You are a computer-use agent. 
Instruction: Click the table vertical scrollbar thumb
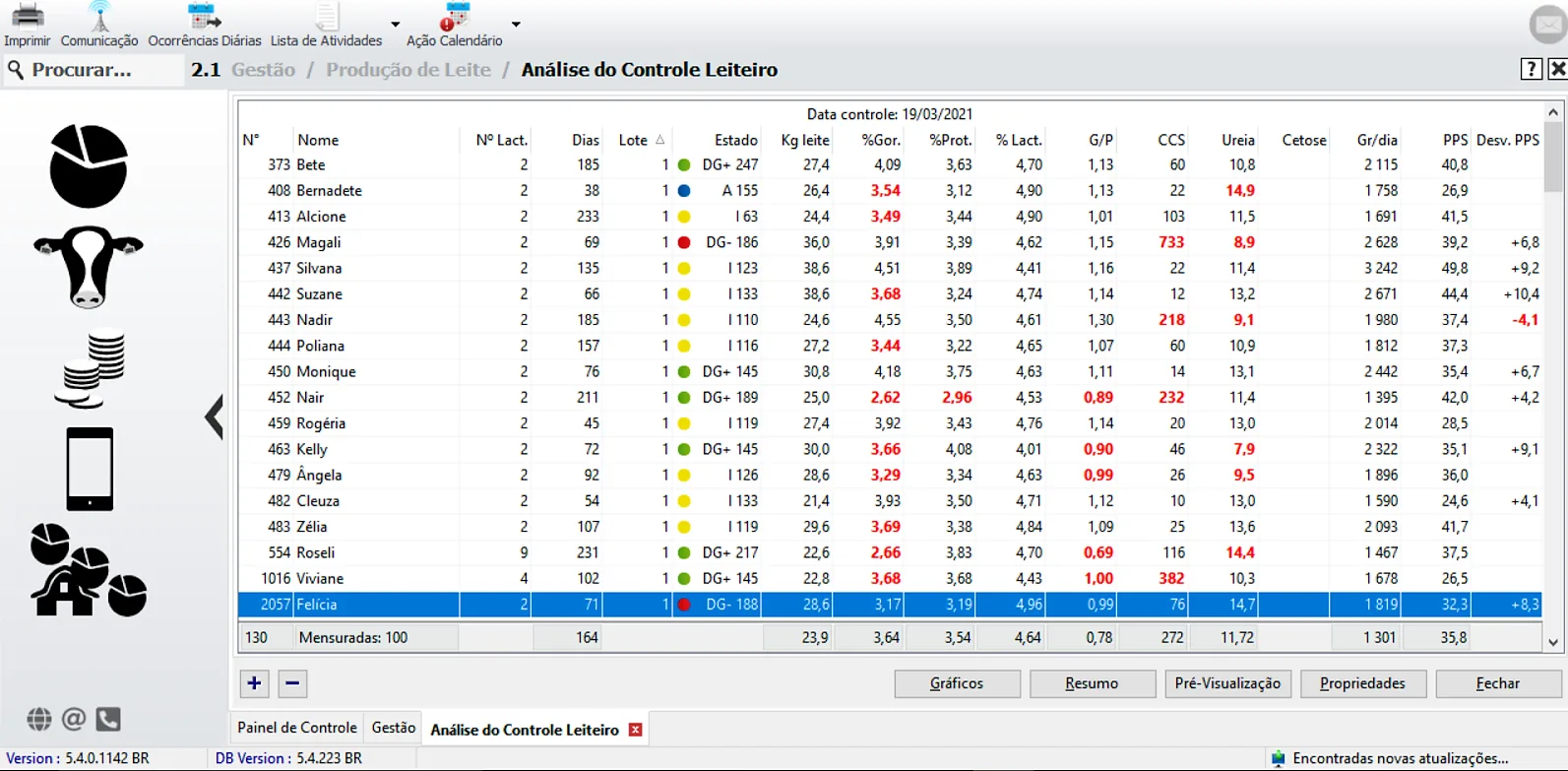tap(1553, 158)
